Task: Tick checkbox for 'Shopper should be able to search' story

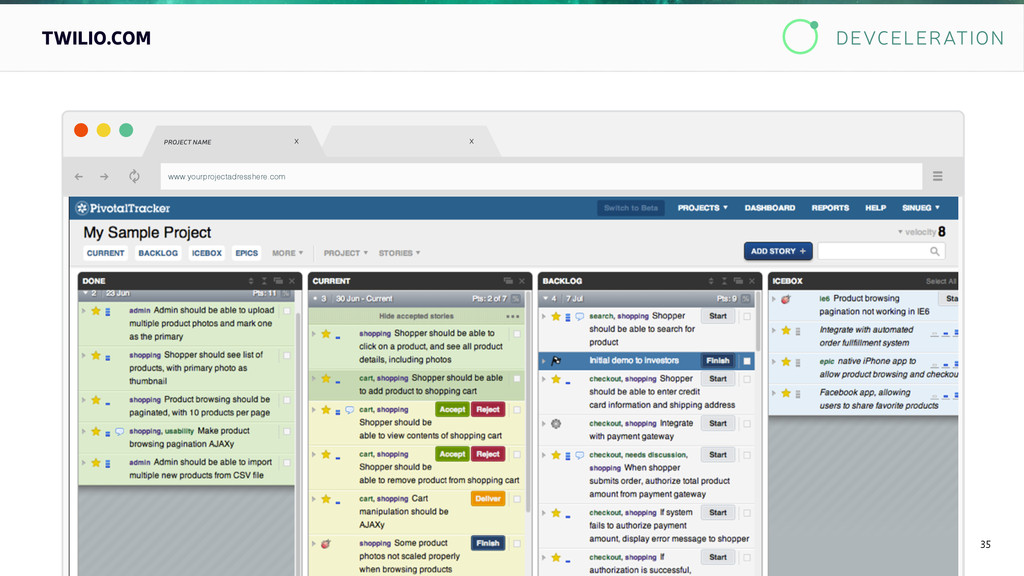Action: 746,316
